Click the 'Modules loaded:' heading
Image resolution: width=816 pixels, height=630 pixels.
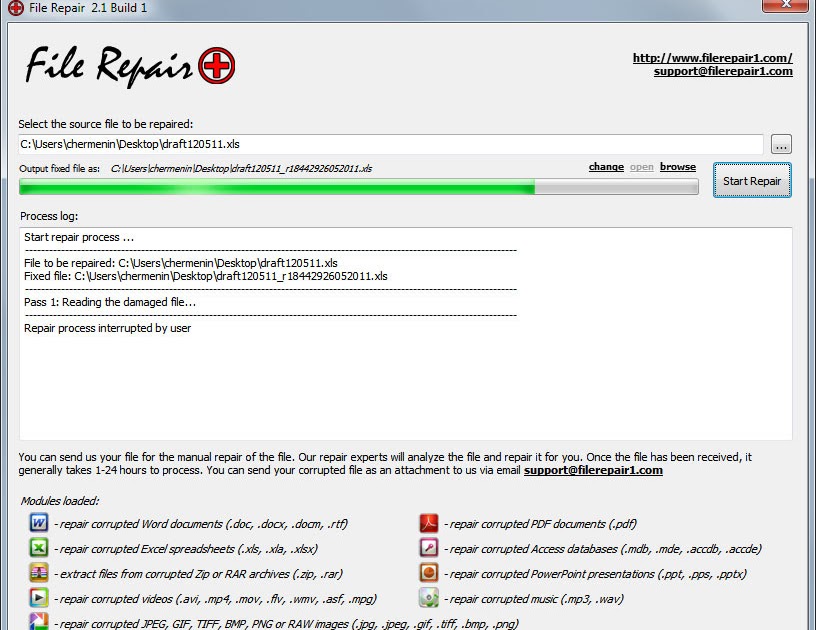pyautogui.click(x=60, y=501)
